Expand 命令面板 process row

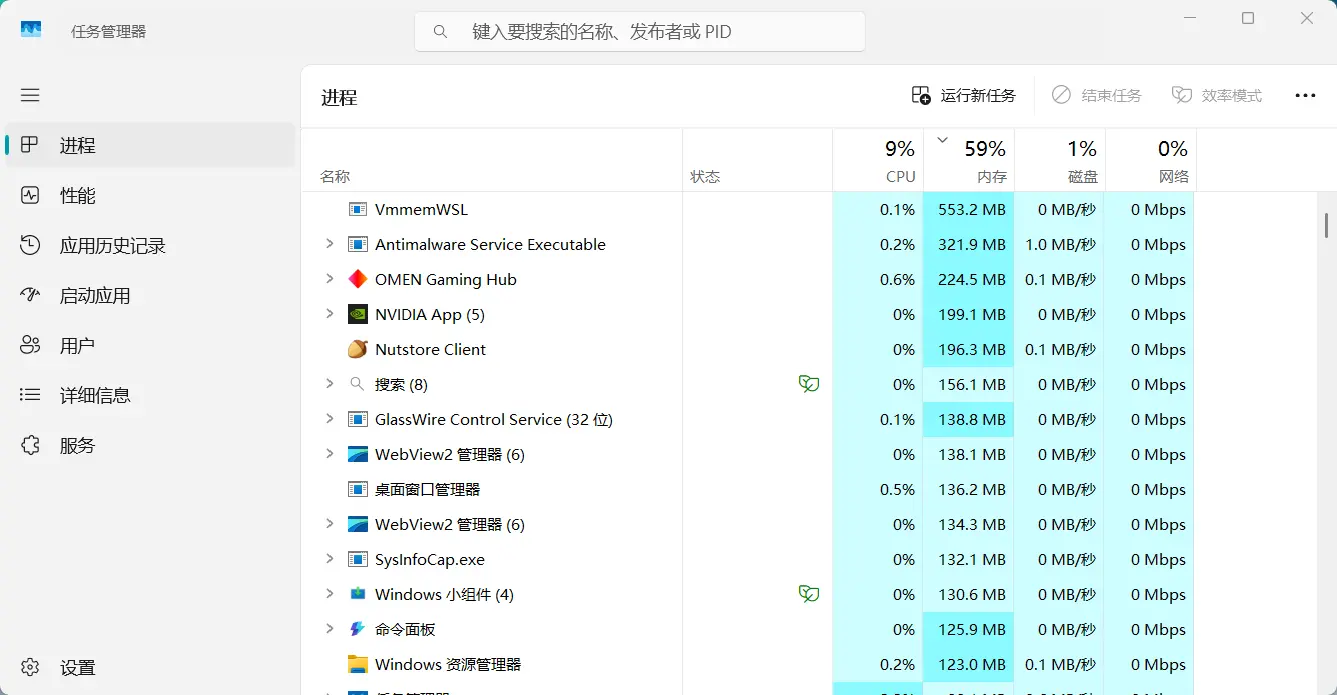[329, 629]
